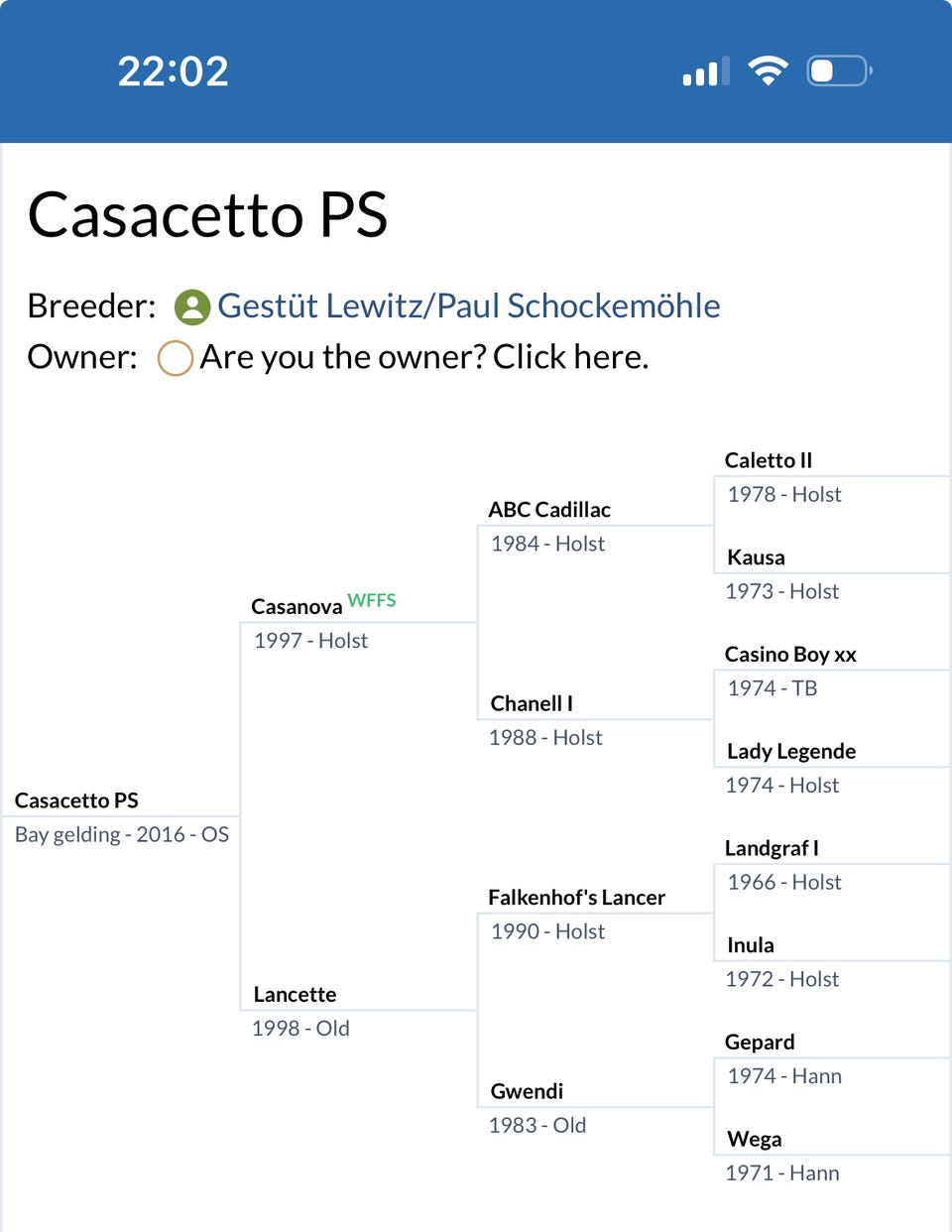Select Chanell I pedigree entry

click(x=532, y=703)
